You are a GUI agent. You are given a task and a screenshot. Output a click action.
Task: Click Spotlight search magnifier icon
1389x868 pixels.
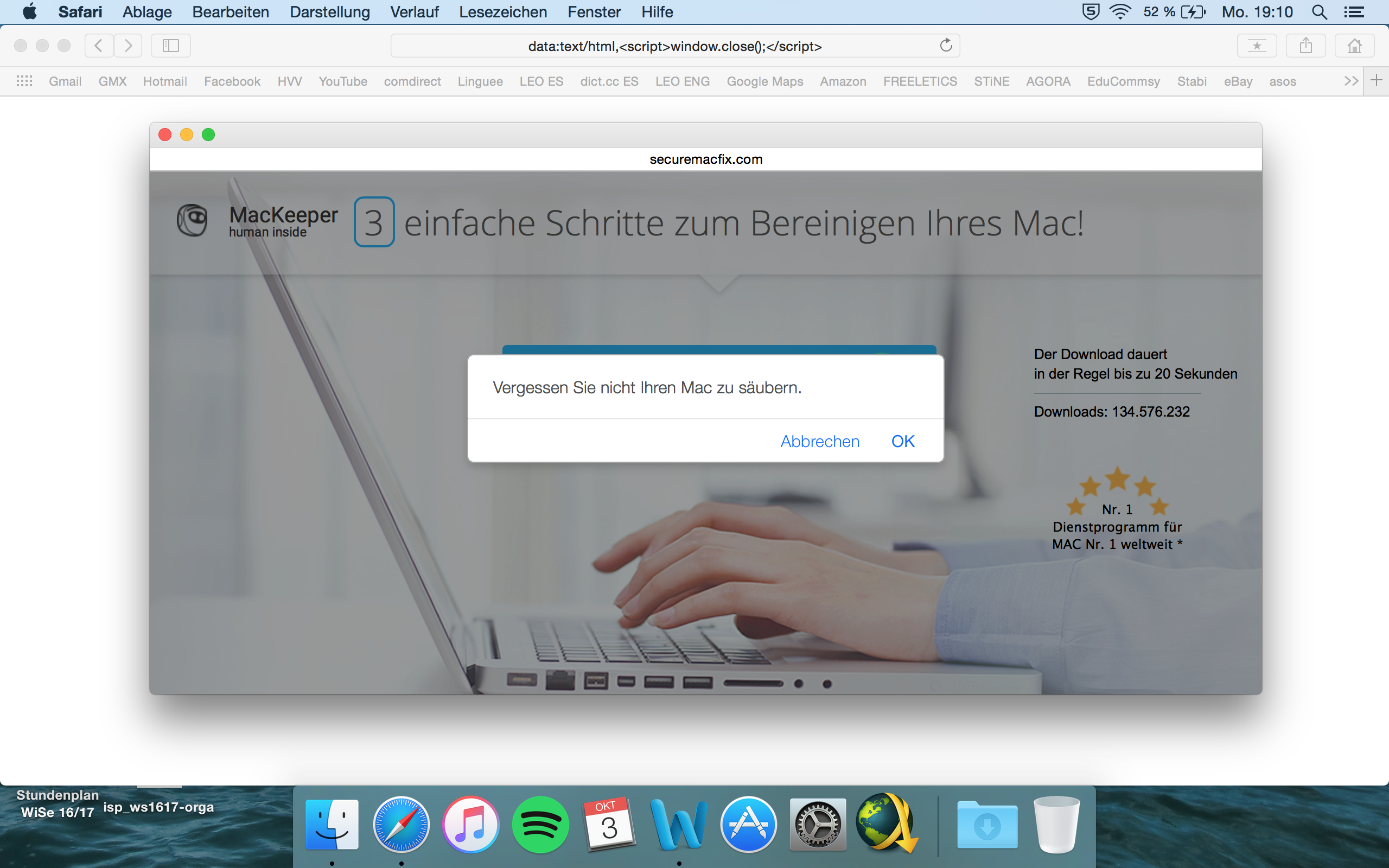[x=1319, y=12]
